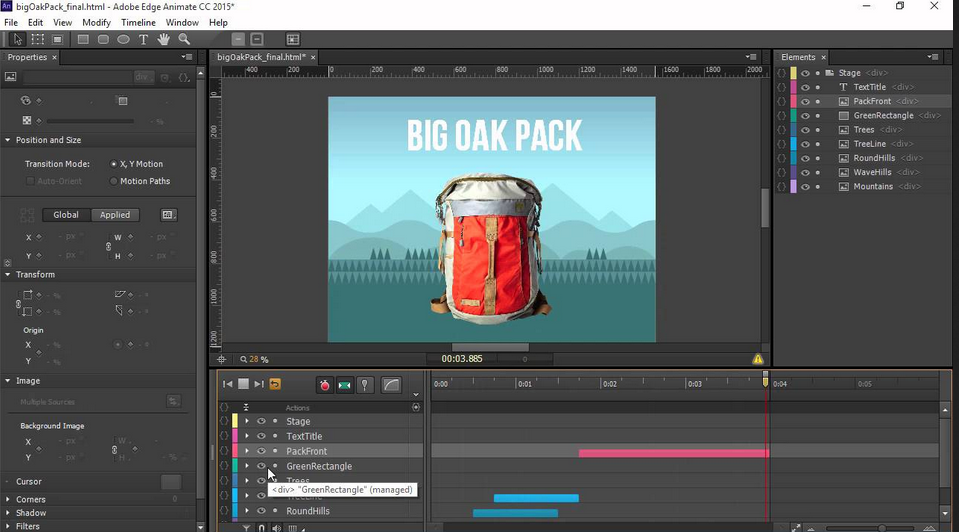Collapse the Image section
Image resolution: width=959 pixels, height=532 pixels.
click(8, 380)
